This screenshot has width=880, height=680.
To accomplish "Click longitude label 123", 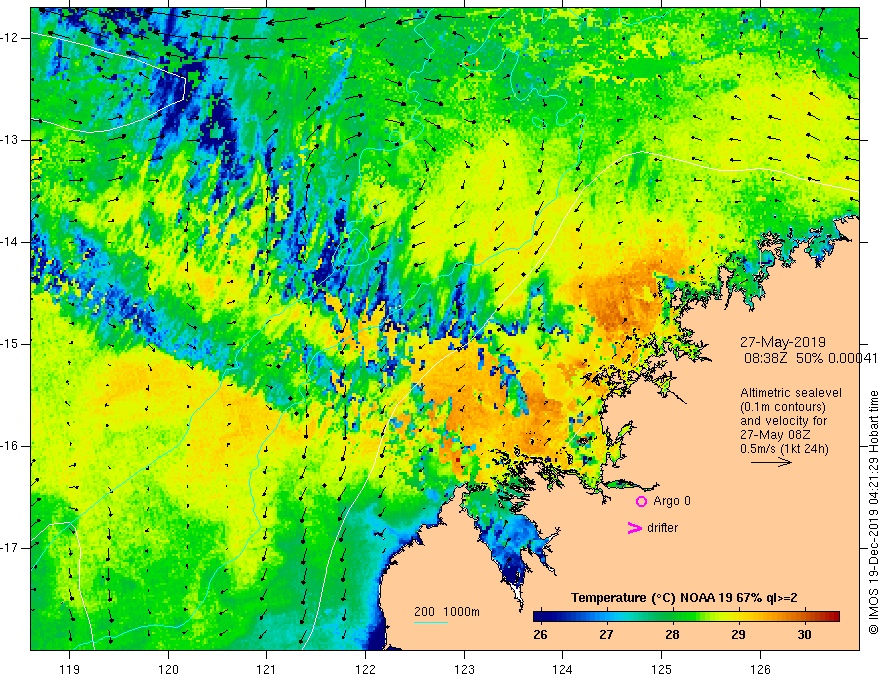I will (464, 669).
